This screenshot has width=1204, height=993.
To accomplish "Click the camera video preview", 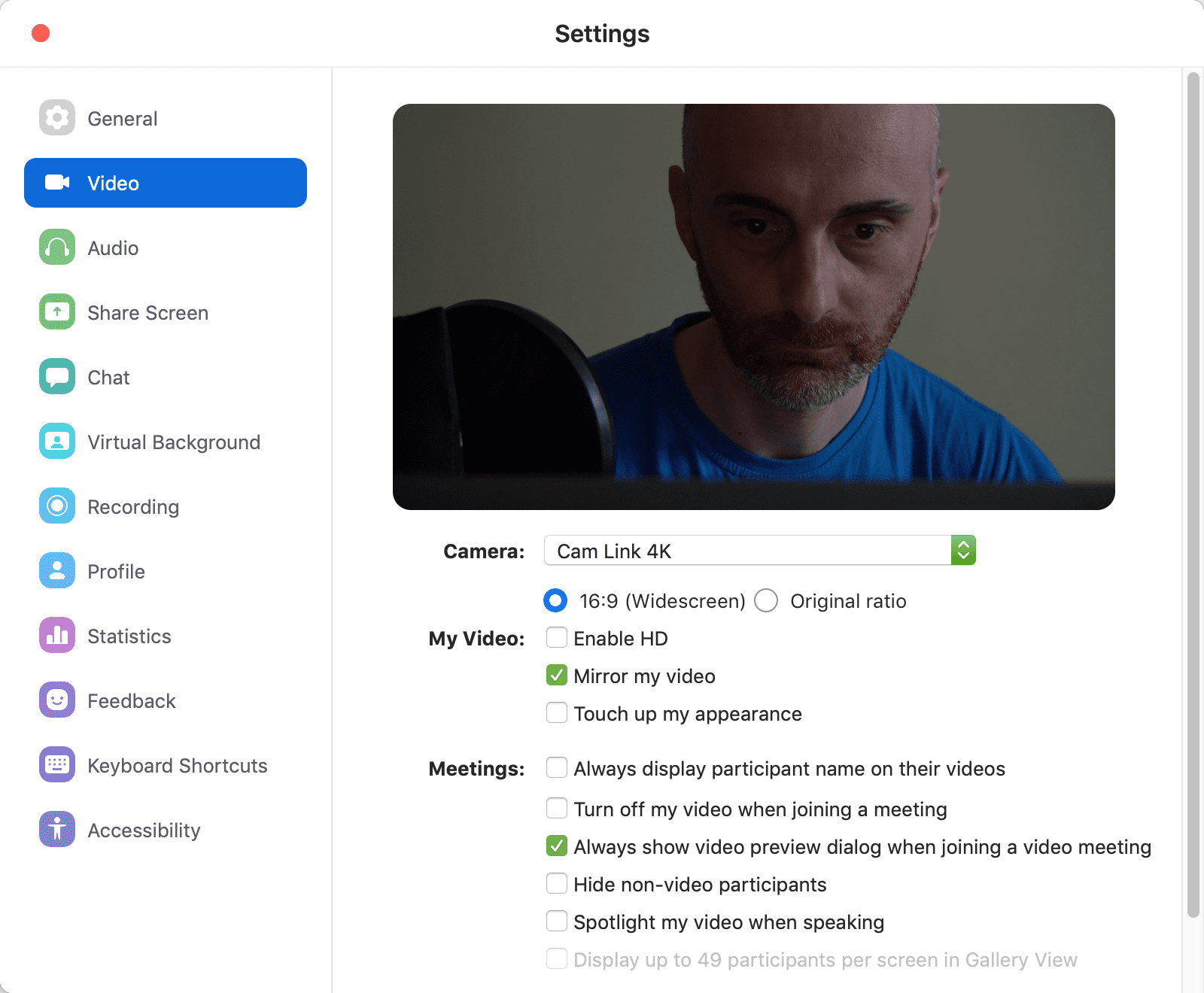I will (754, 307).
